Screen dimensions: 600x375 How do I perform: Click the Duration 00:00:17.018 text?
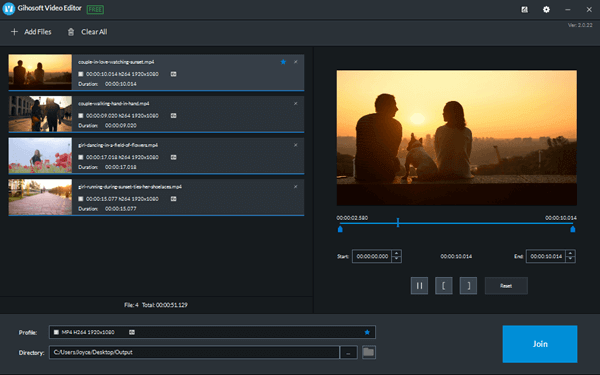[x=107, y=167]
